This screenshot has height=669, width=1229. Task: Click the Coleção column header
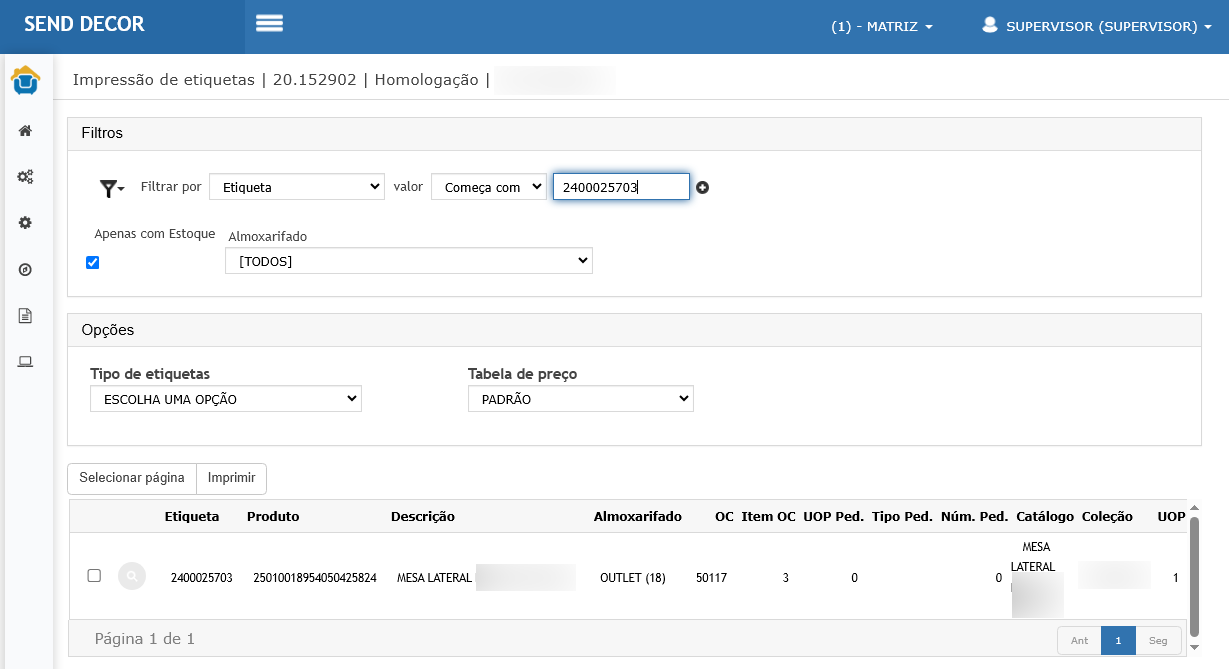pos(1107,517)
